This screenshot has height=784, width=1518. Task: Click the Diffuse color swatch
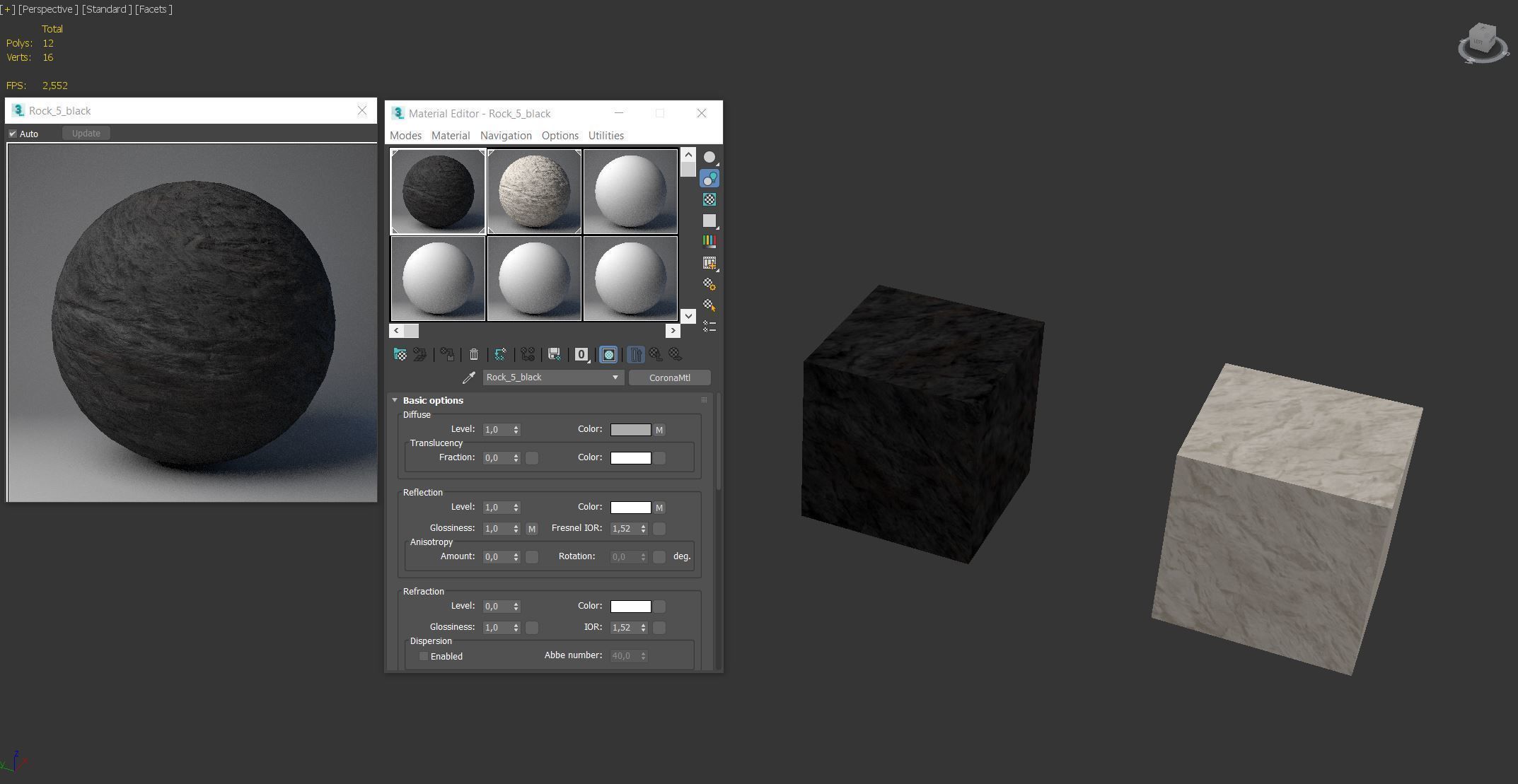tap(630, 430)
